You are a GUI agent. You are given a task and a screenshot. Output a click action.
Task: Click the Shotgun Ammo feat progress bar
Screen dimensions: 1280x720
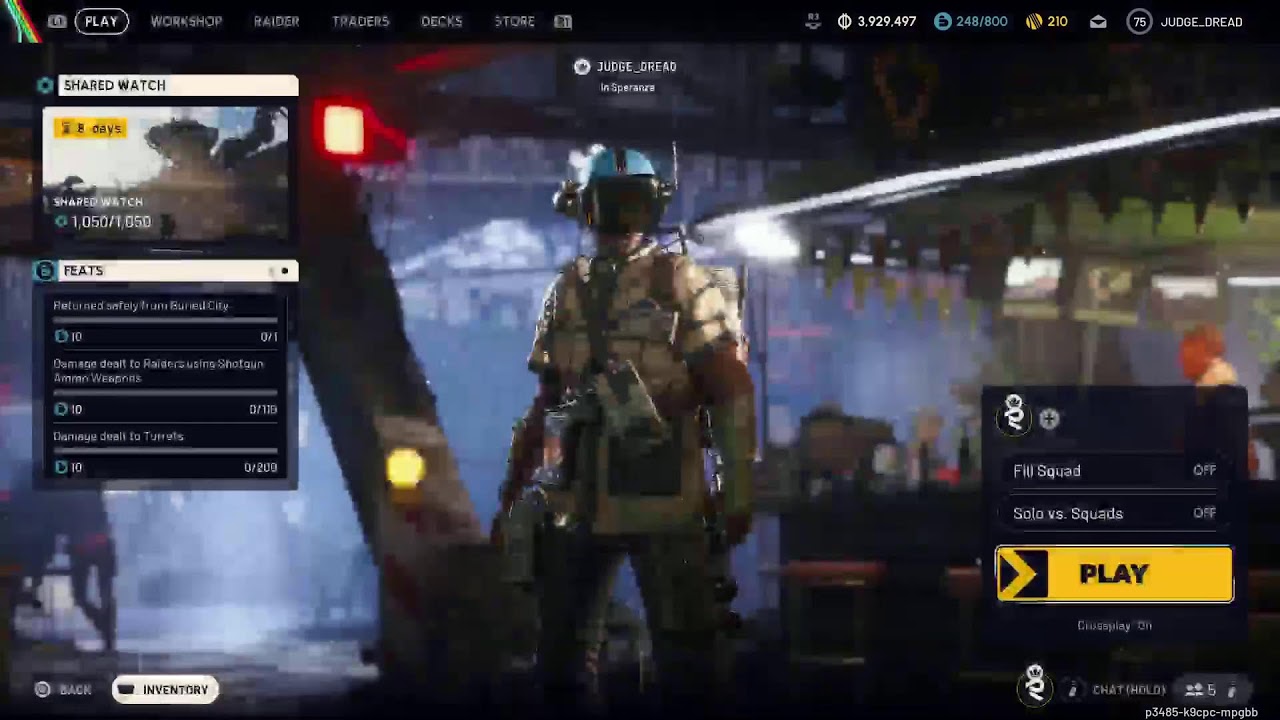(x=165, y=393)
